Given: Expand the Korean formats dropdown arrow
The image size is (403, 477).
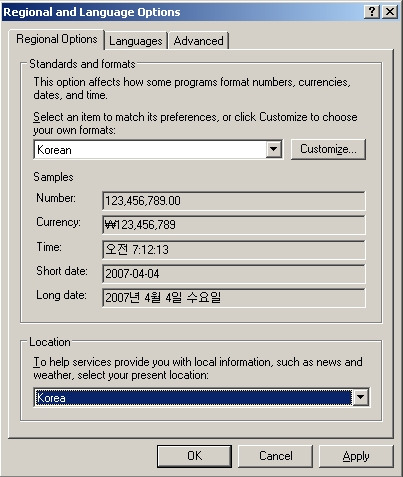Looking at the screenshot, I should click(274, 149).
